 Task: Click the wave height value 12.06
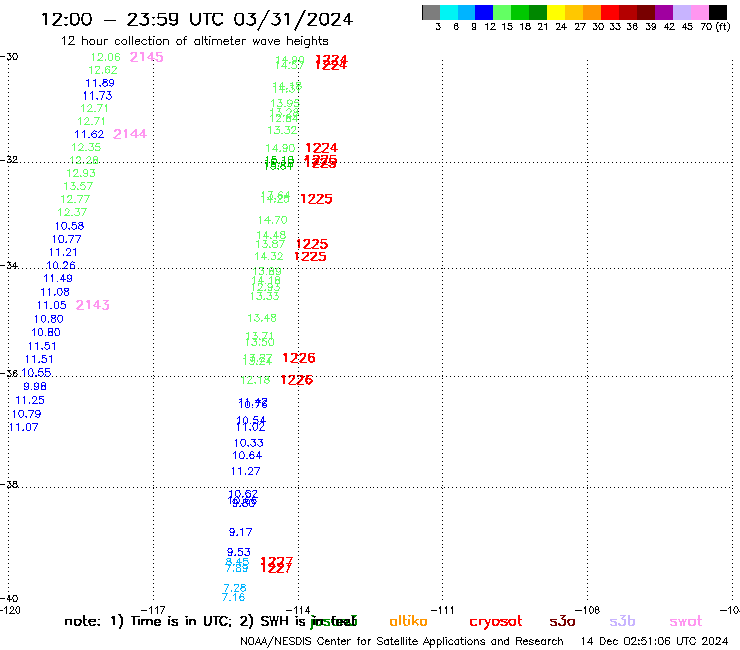click(x=106, y=57)
